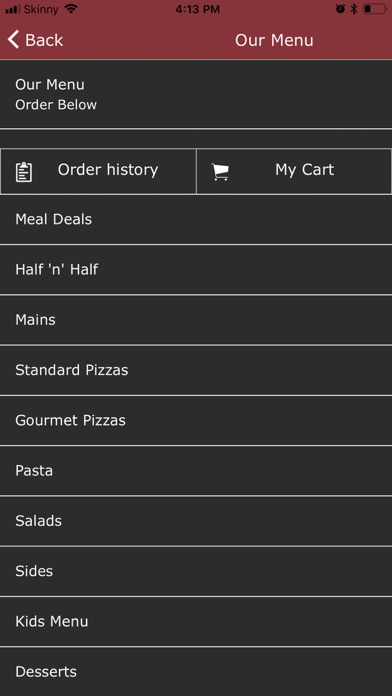Open the Order history button
Image resolution: width=392 pixels, height=696 pixels.
click(98, 171)
